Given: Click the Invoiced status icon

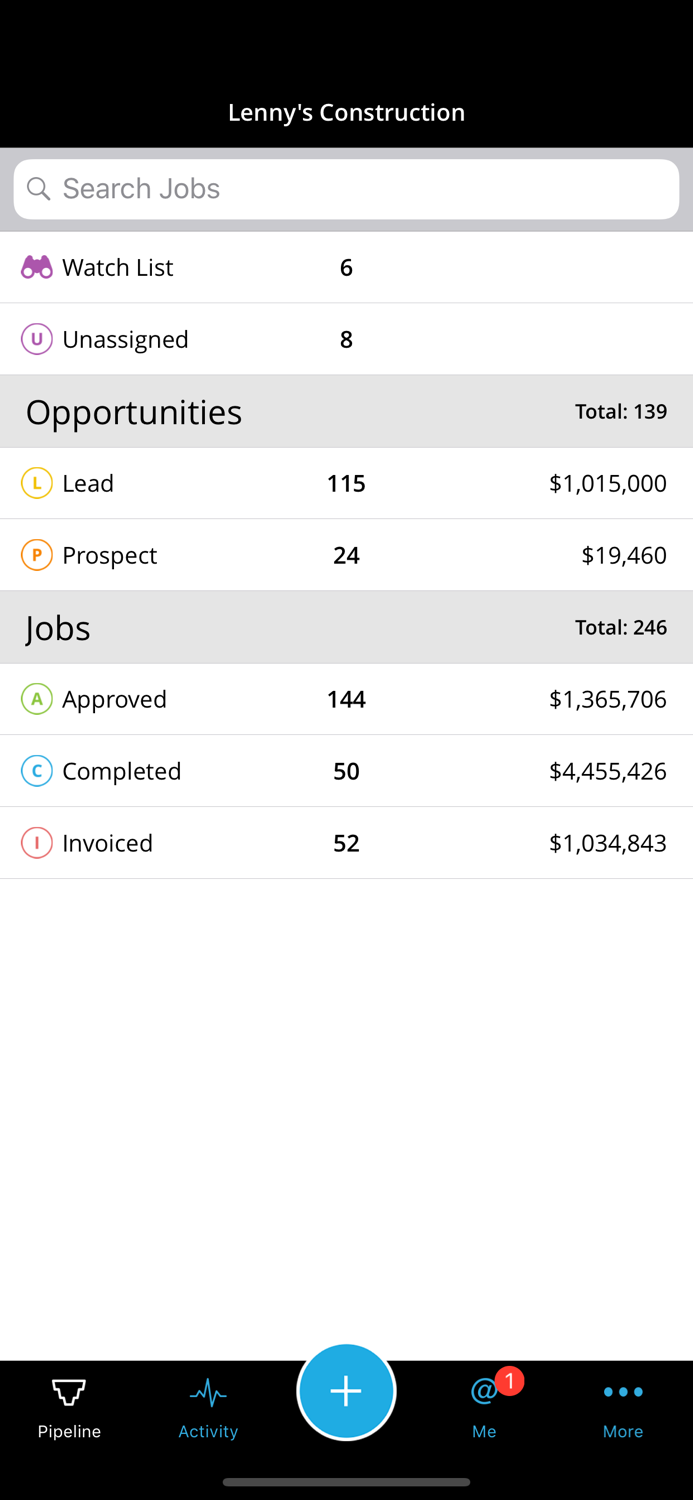Looking at the screenshot, I should [36, 843].
